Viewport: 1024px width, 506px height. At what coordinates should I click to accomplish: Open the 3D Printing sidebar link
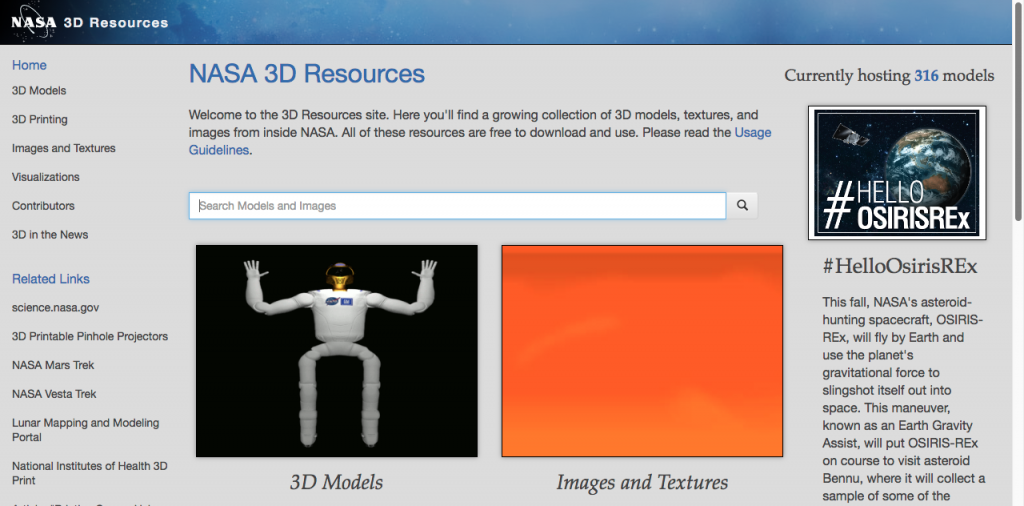click(40, 120)
